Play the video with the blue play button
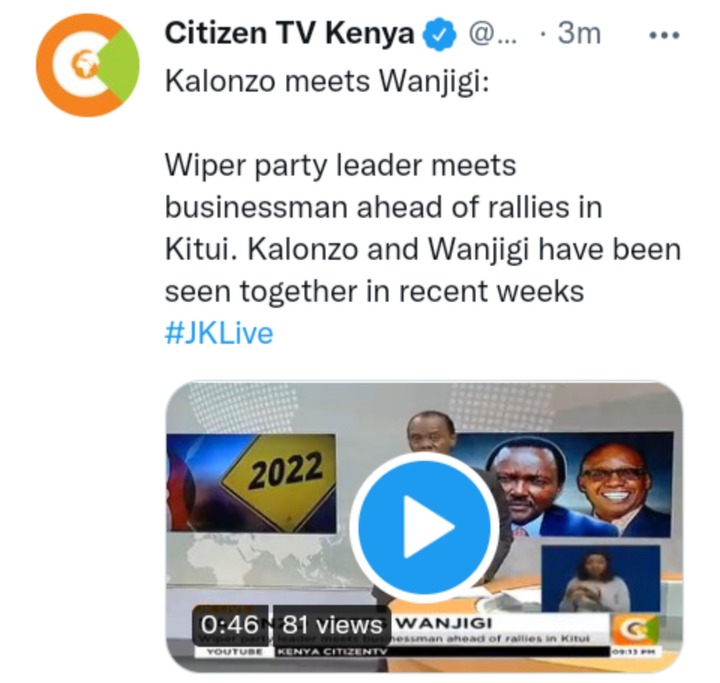This screenshot has height=683, width=720. pos(424,526)
